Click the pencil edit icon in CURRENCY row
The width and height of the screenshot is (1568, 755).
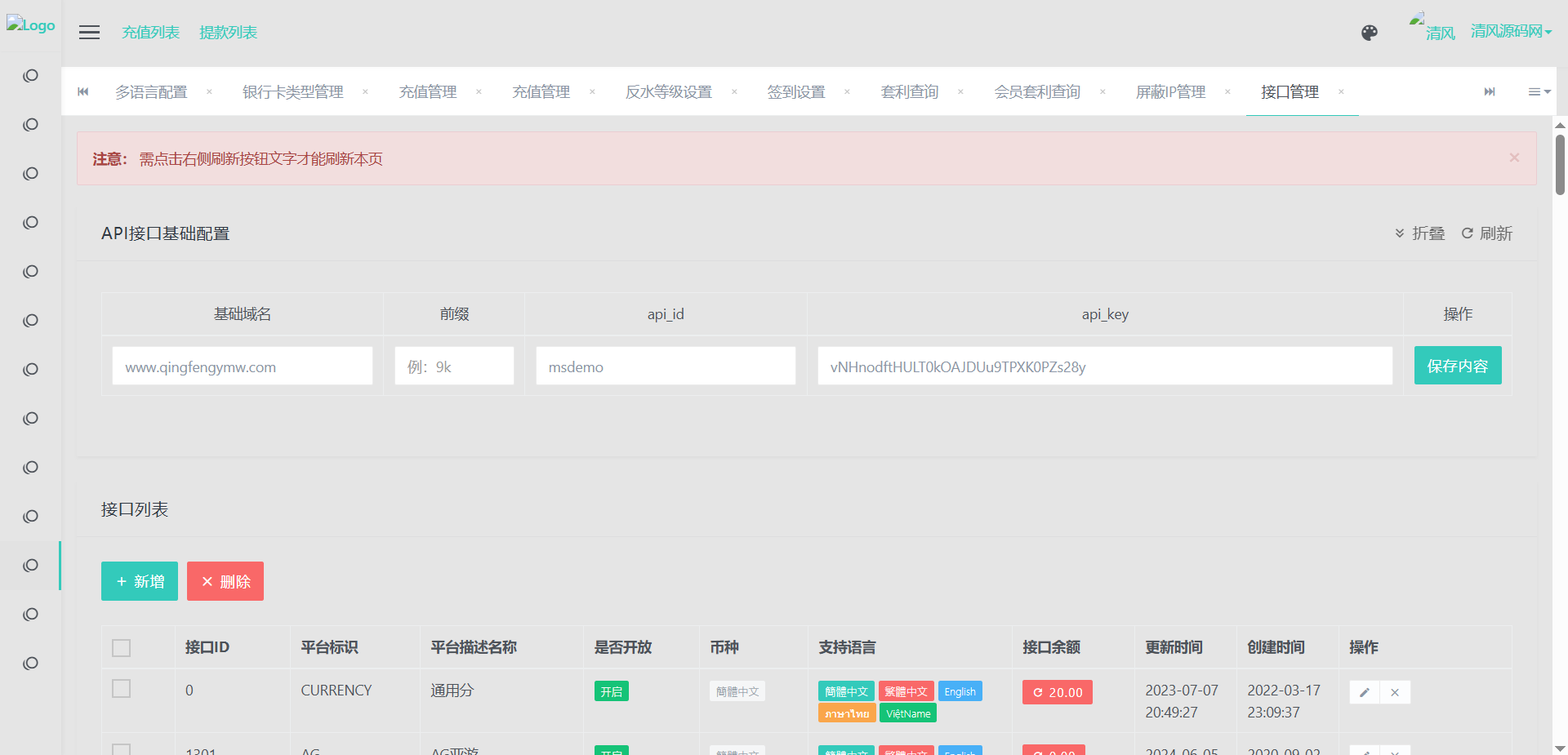1365,692
